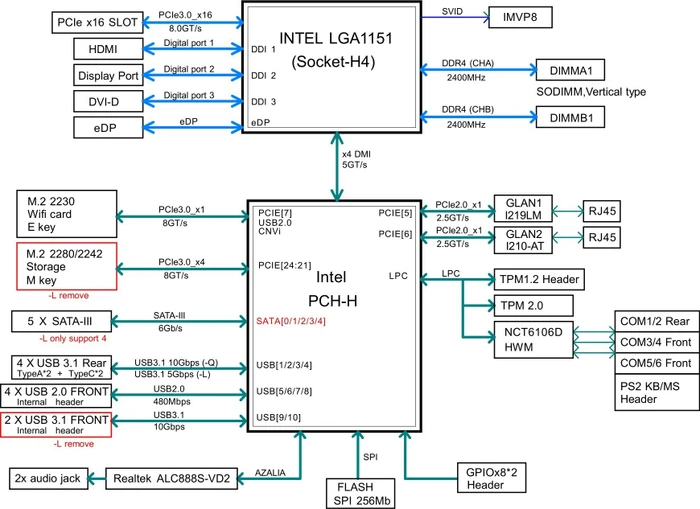Image resolution: width=700 pixels, height=509 pixels.
Task: Click the DIMMA1 memory box
Action: [570, 70]
